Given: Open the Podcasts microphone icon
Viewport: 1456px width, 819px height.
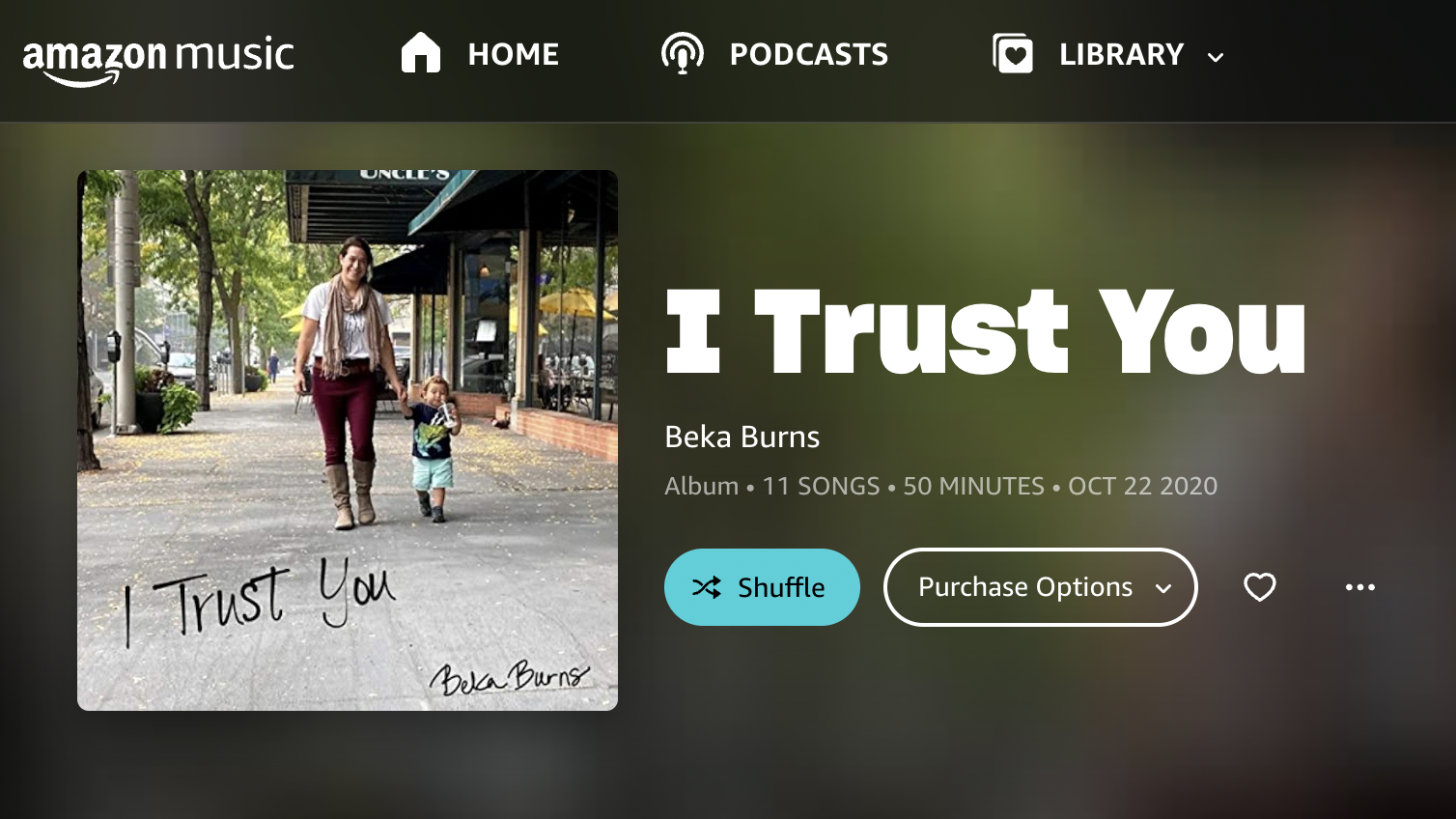Looking at the screenshot, I should 682,53.
